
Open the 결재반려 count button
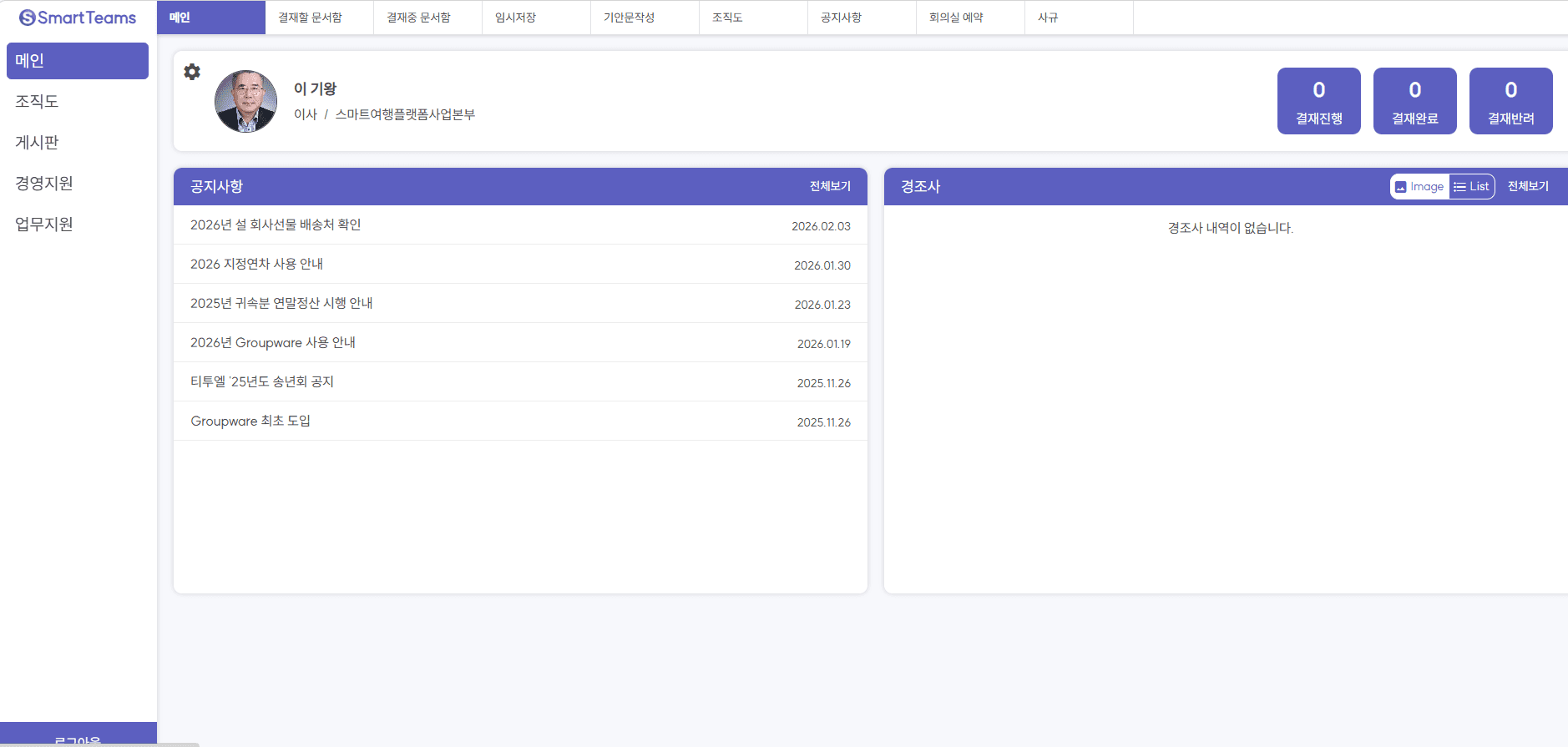(1510, 101)
